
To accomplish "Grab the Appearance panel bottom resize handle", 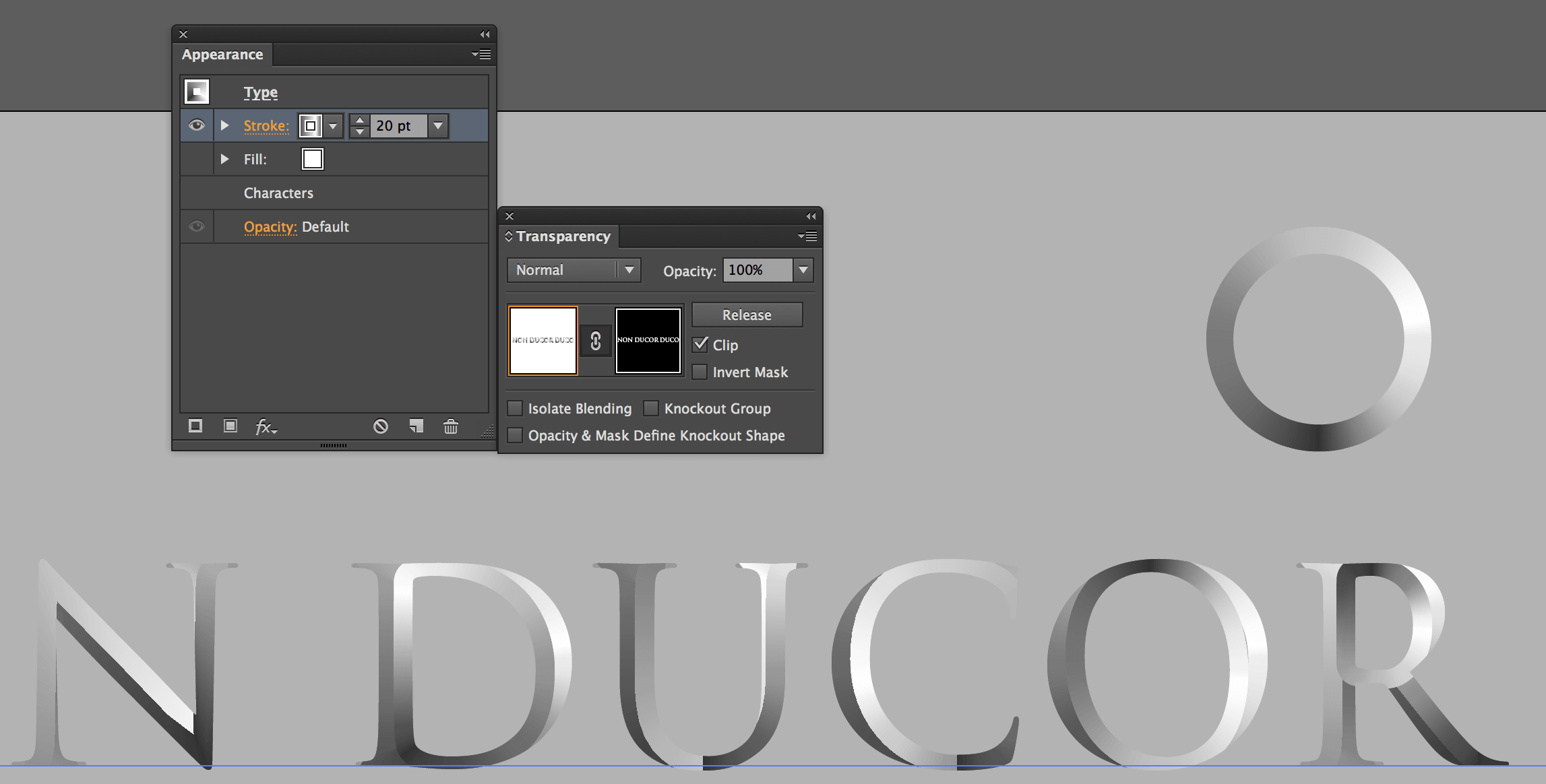I will pyautogui.click(x=334, y=445).
